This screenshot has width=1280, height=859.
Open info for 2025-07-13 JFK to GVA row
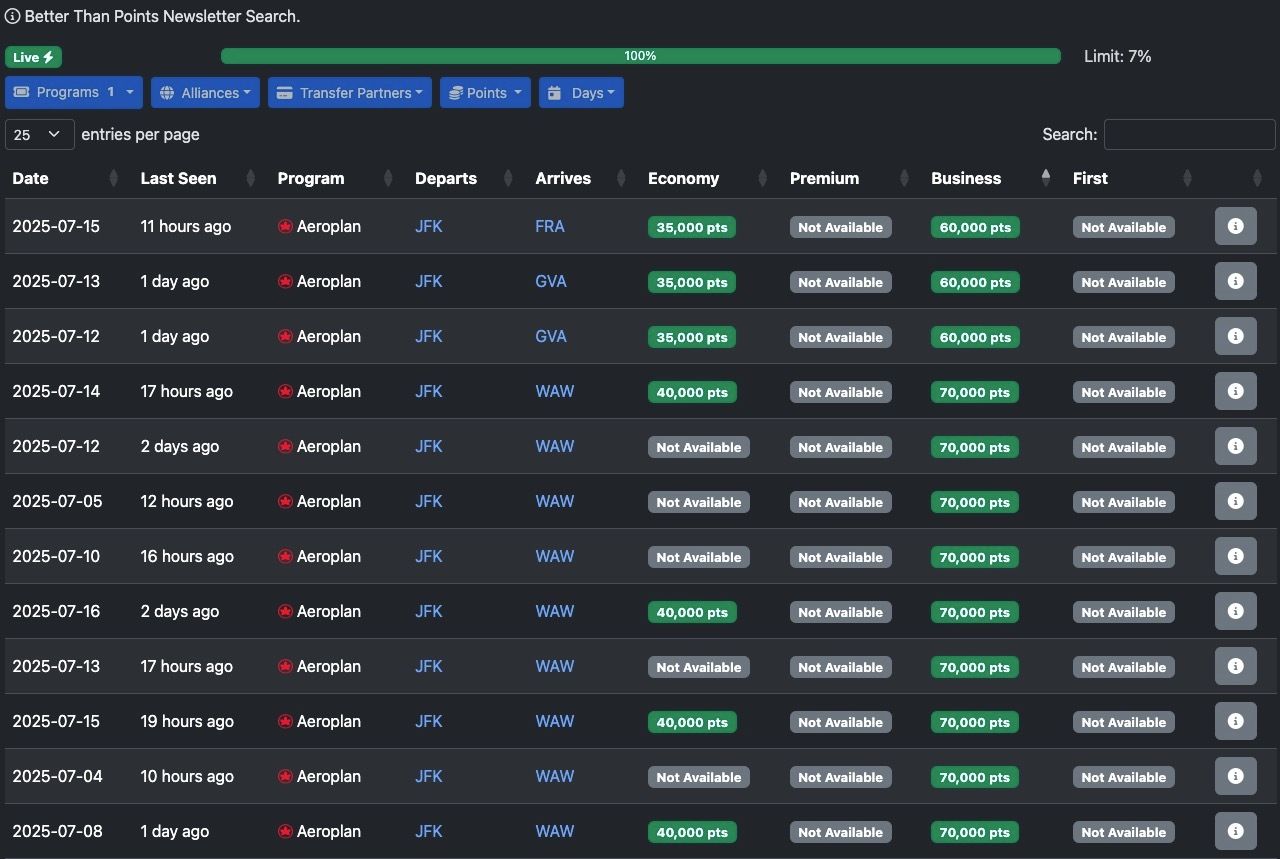pos(1235,281)
